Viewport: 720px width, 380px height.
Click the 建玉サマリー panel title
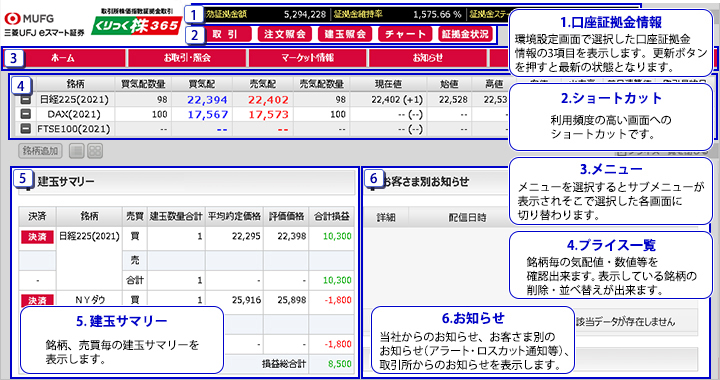coord(66,182)
